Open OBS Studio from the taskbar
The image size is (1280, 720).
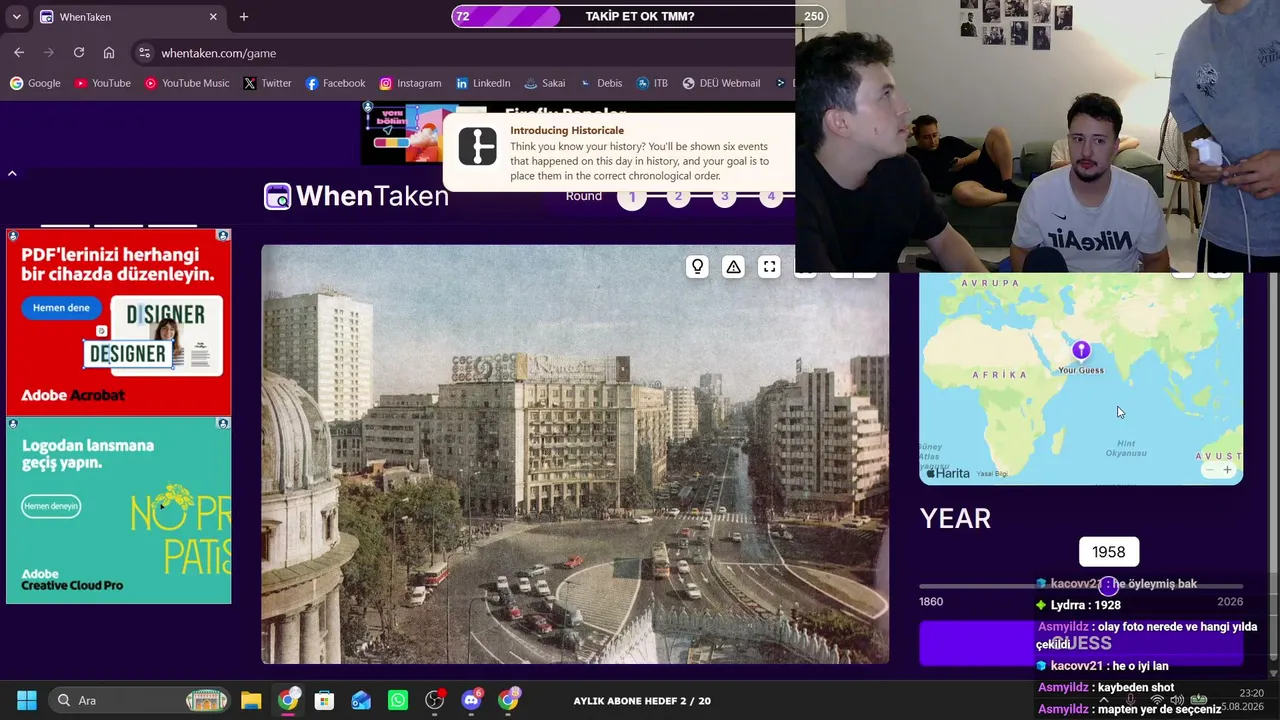point(435,700)
